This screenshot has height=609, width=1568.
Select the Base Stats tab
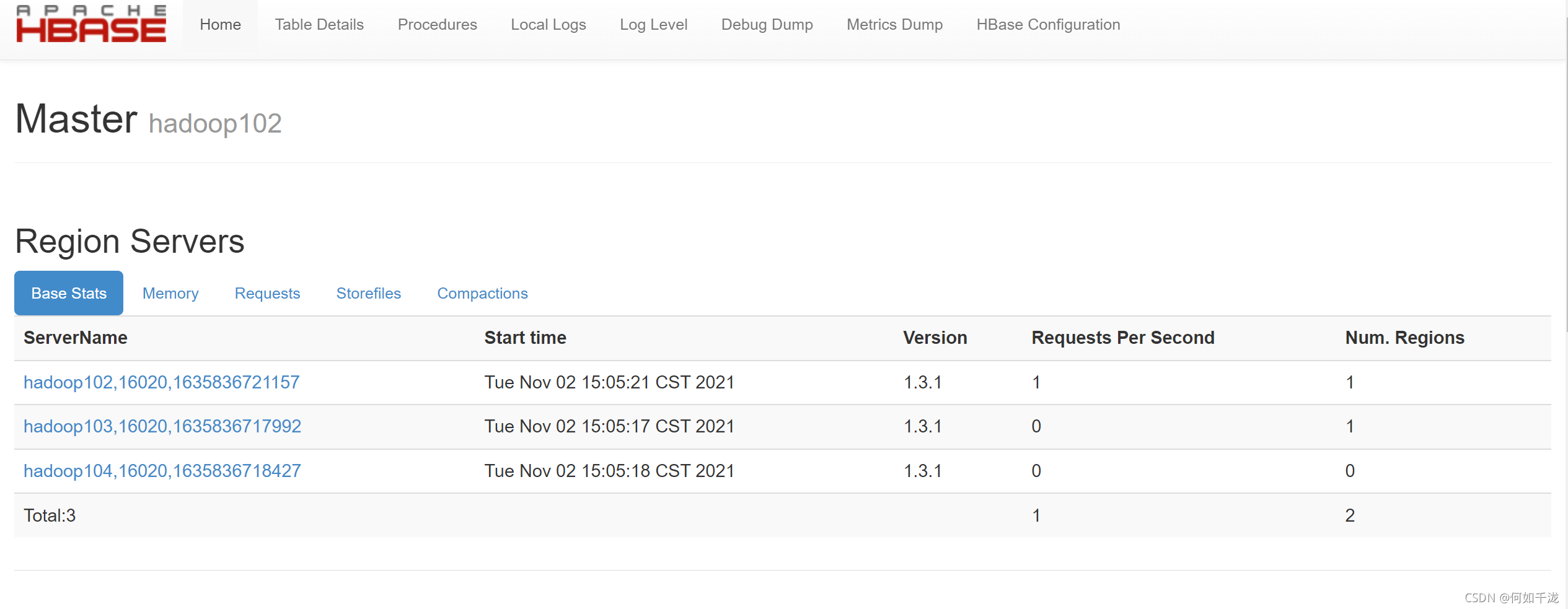point(69,293)
